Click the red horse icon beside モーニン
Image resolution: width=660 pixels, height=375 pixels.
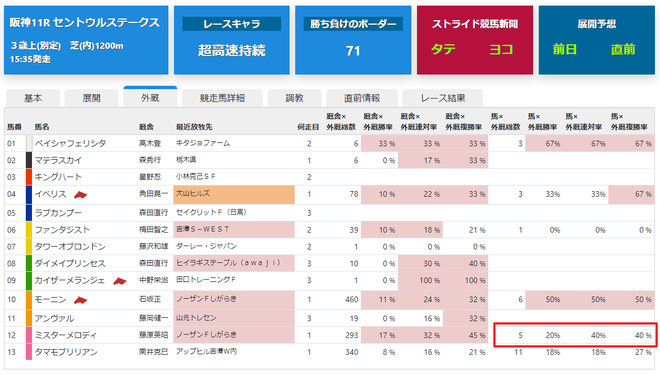(x=80, y=300)
